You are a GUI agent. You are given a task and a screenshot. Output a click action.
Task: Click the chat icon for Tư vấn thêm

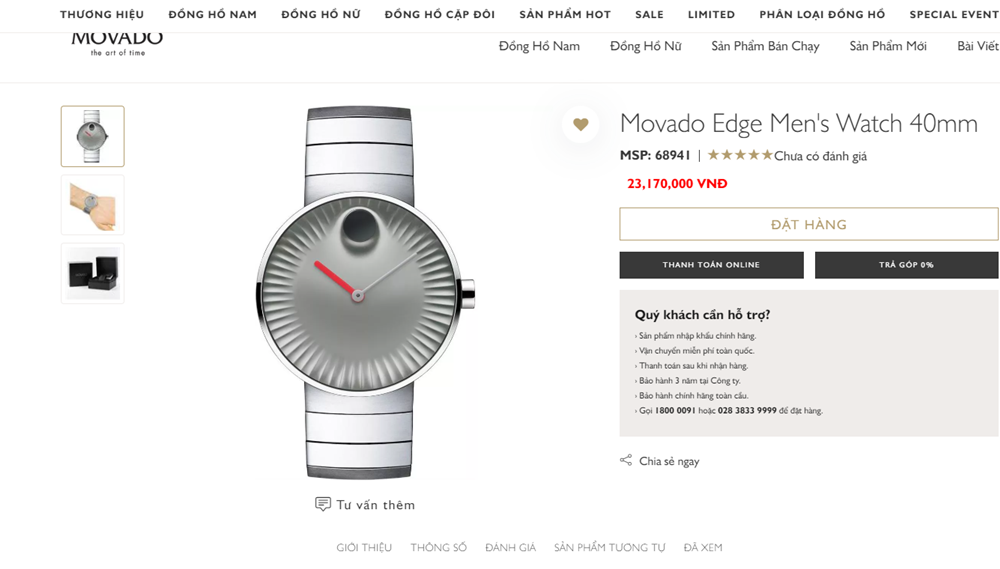pyautogui.click(x=322, y=504)
